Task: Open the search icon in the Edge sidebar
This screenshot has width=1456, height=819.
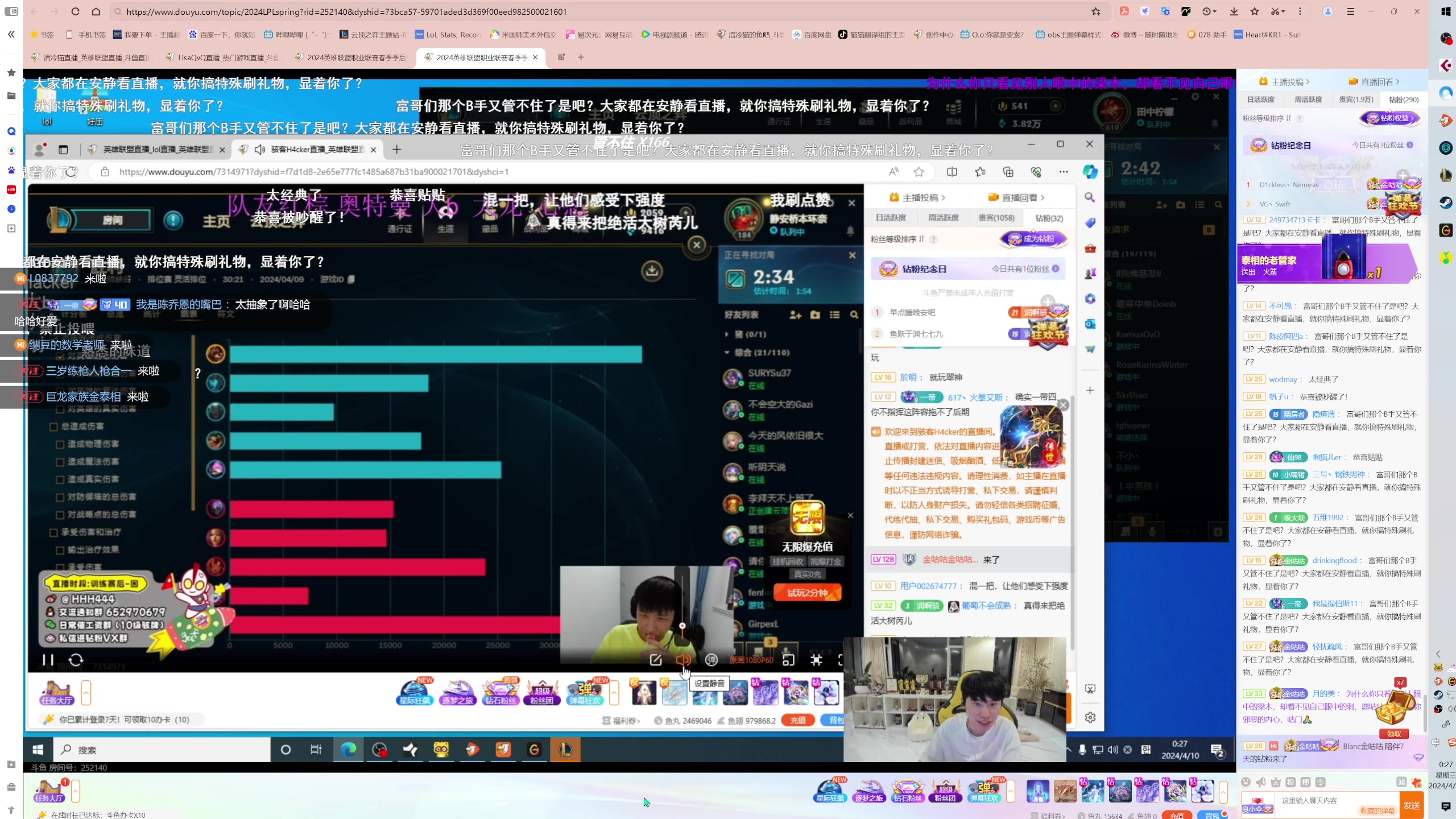Action: point(1090,197)
